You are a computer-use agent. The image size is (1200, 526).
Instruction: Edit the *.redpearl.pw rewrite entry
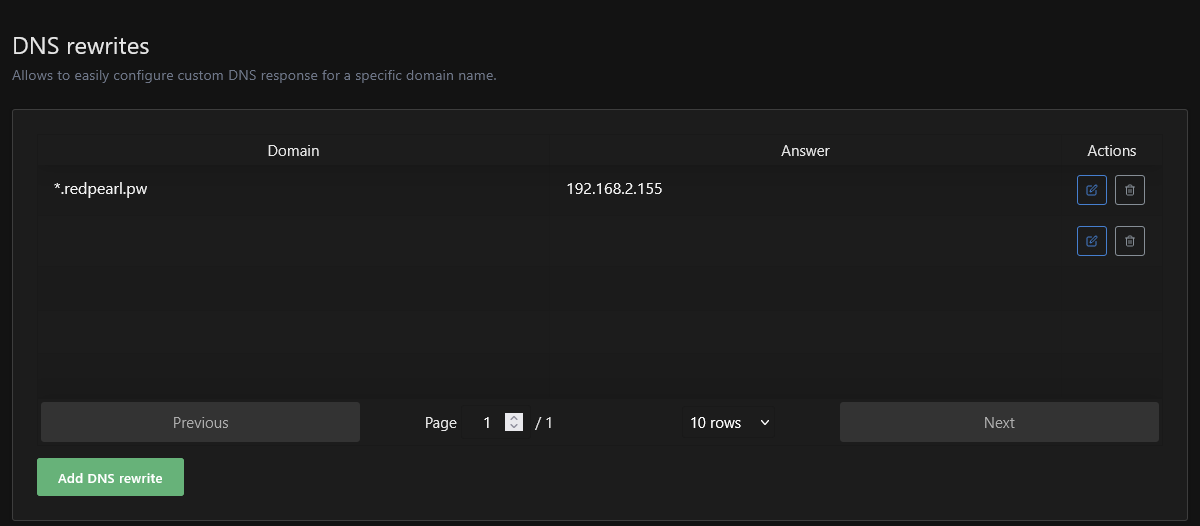1091,190
